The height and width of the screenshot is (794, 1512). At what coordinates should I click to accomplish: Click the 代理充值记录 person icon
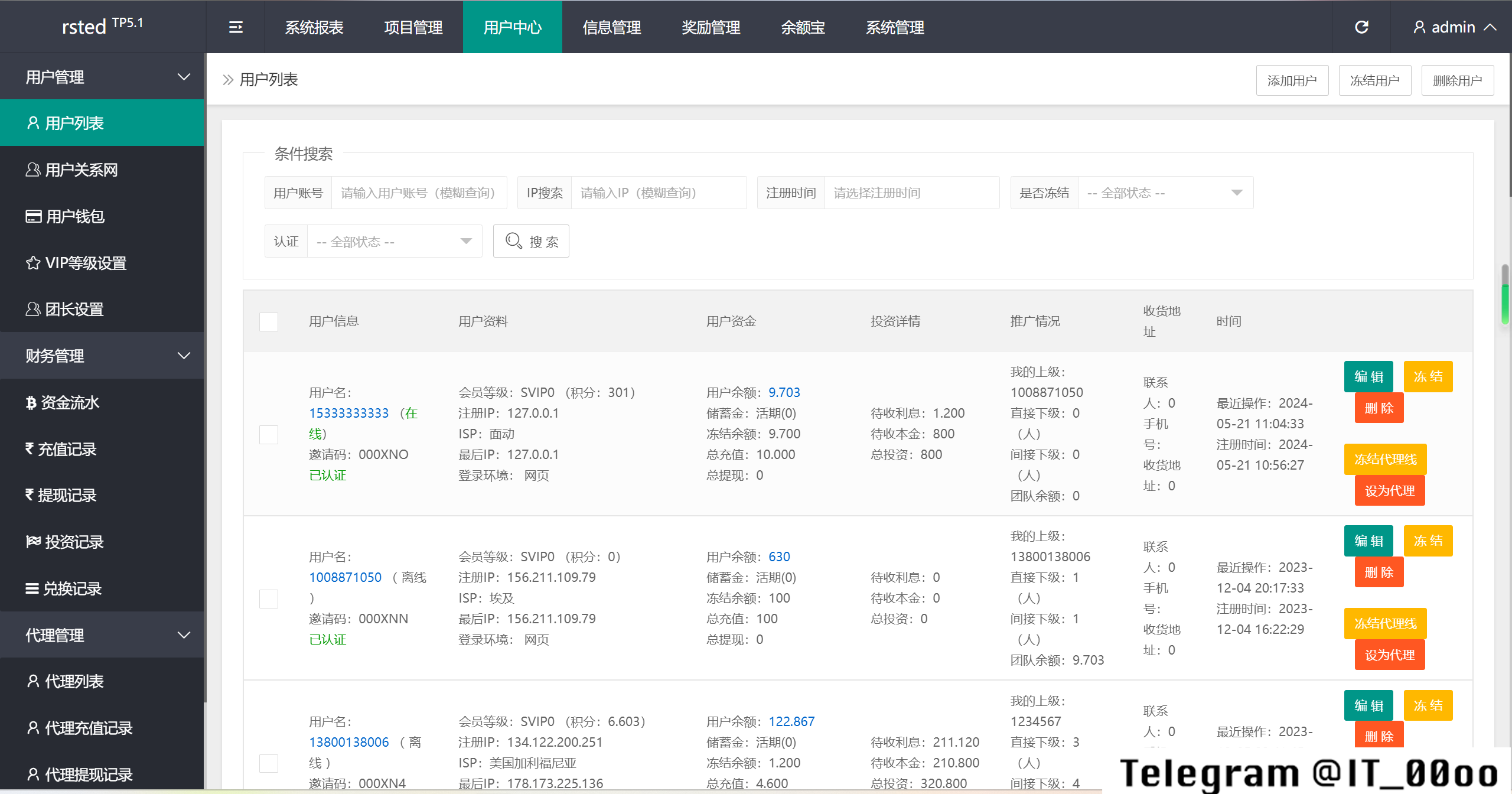33,728
